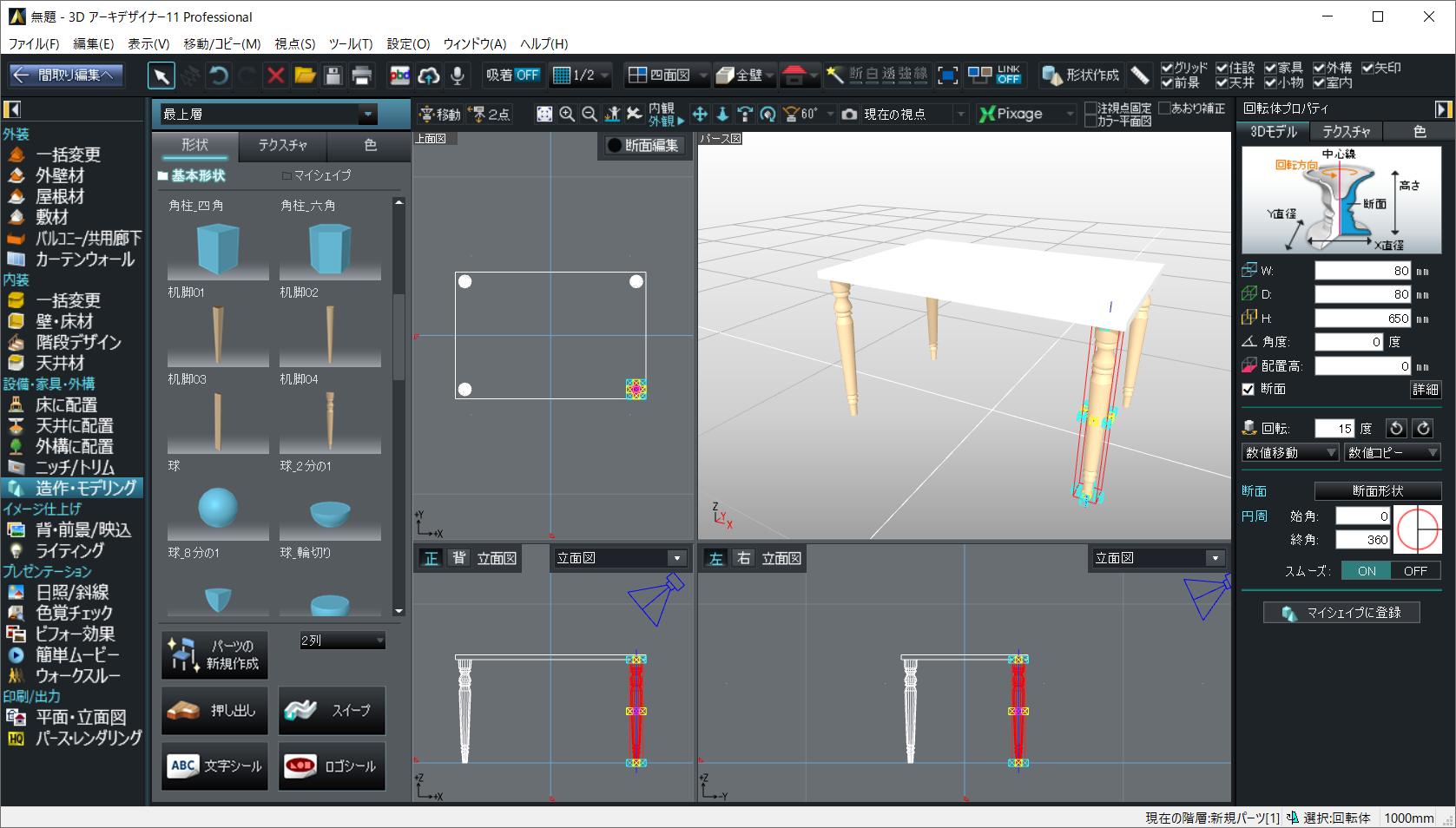Click the printer icon in toolbar

coord(362,76)
